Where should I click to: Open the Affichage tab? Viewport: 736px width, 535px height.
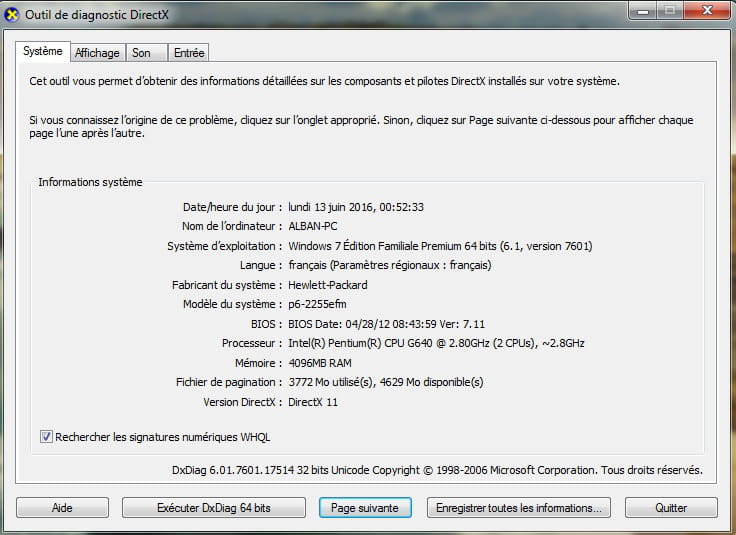[x=97, y=53]
